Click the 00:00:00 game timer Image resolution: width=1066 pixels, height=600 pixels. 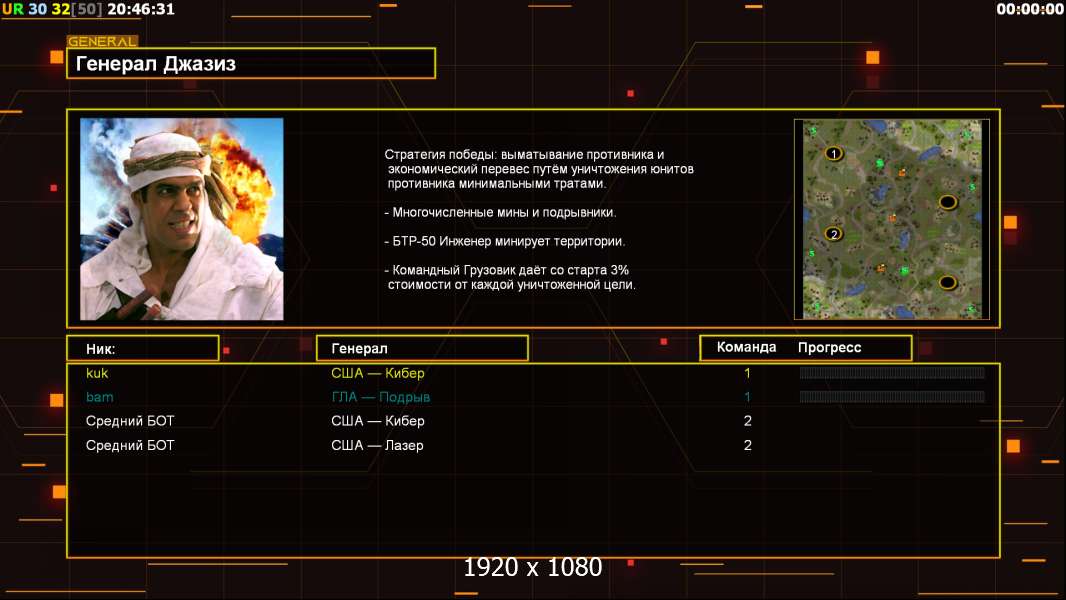pyautogui.click(x=1029, y=9)
